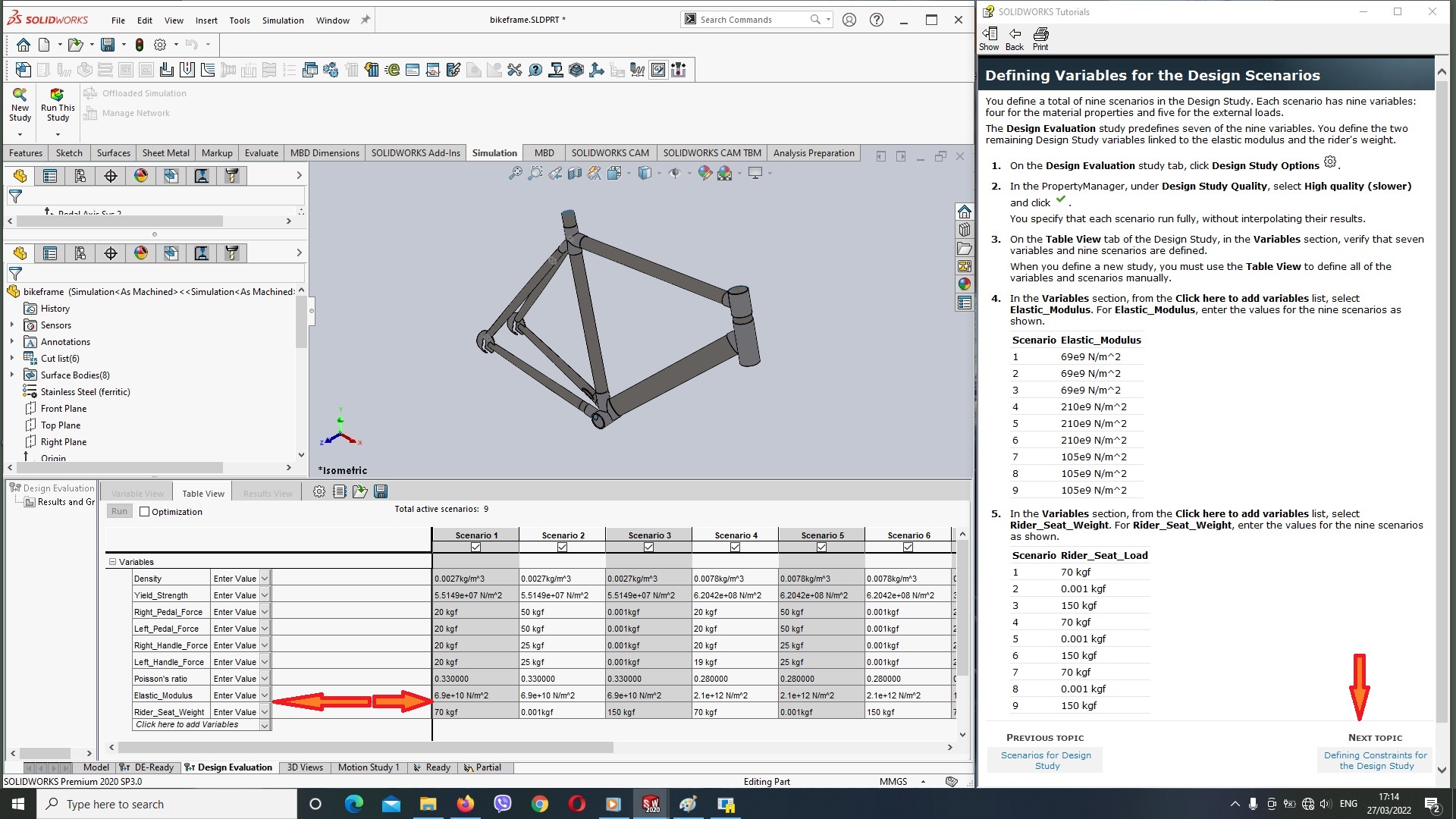Switch to the Sheet Metal ribbon tab
The width and height of the screenshot is (1456, 819).
pos(165,153)
